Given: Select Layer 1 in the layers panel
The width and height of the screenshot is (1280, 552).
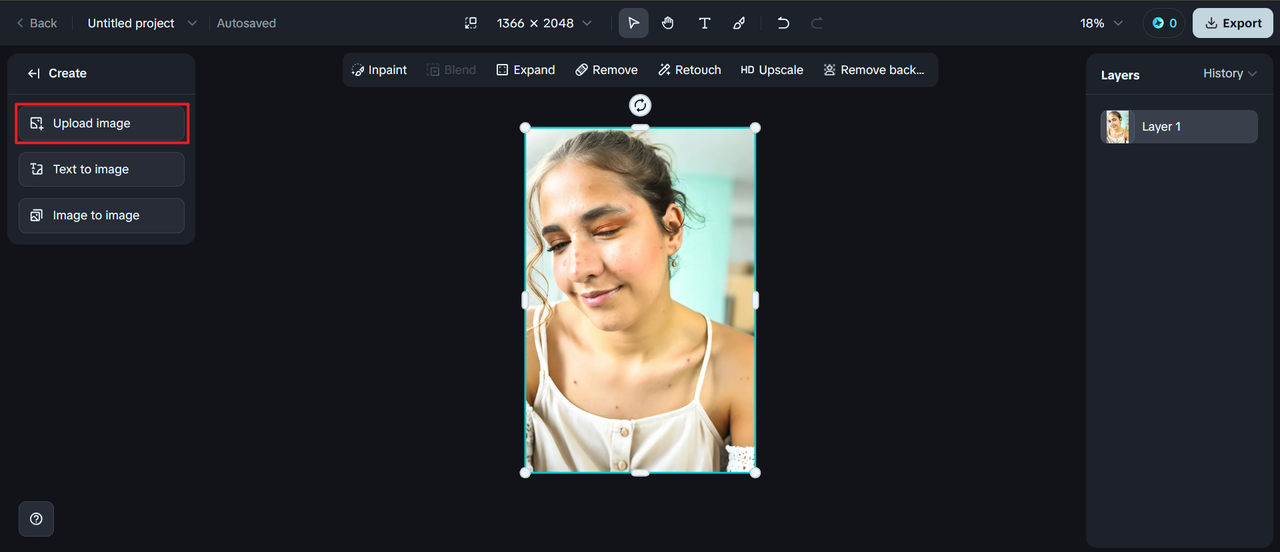Looking at the screenshot, I should (x=1179, y=127).
